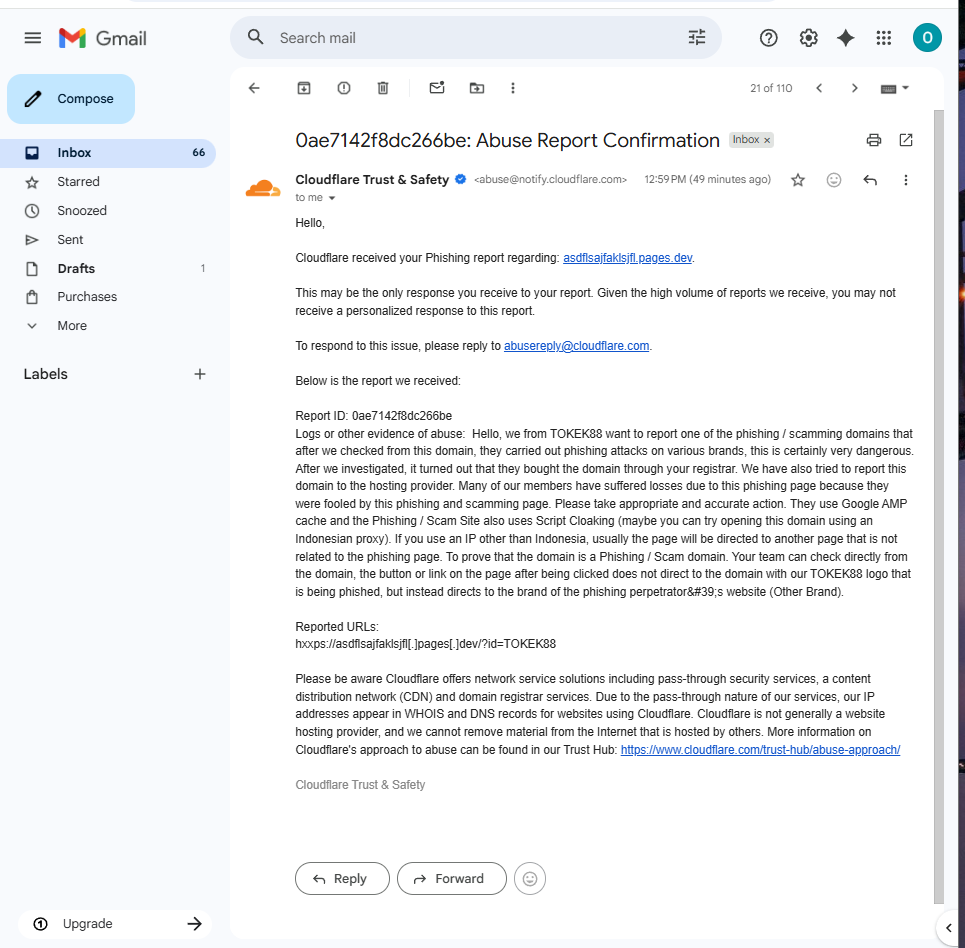Open message More options three dots

point(905,180)
